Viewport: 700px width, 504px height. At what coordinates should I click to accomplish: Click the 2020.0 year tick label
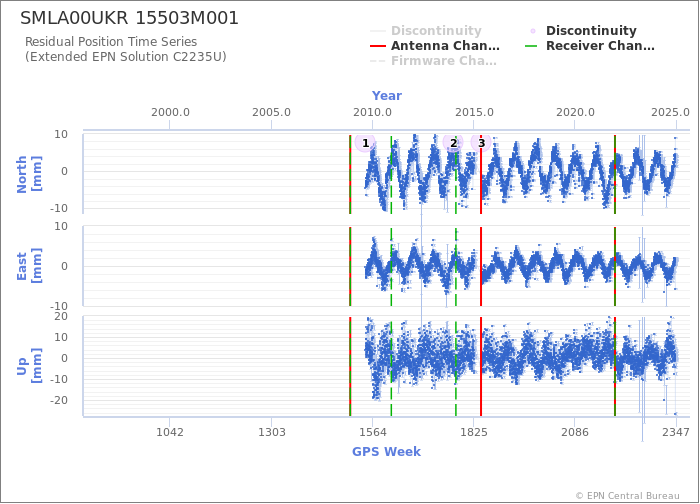click(x=575, y=112)
